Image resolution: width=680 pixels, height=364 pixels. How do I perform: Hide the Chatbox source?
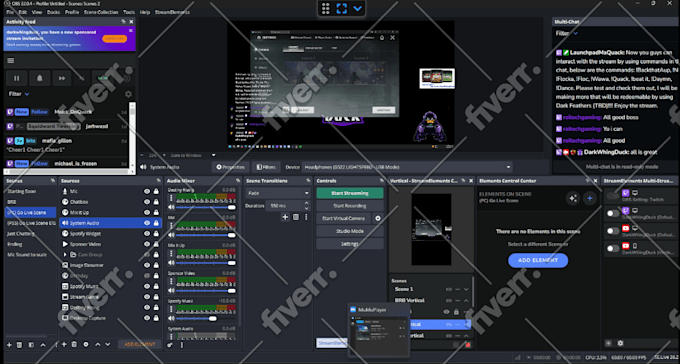pyautogui.click(x=147, y=202)
